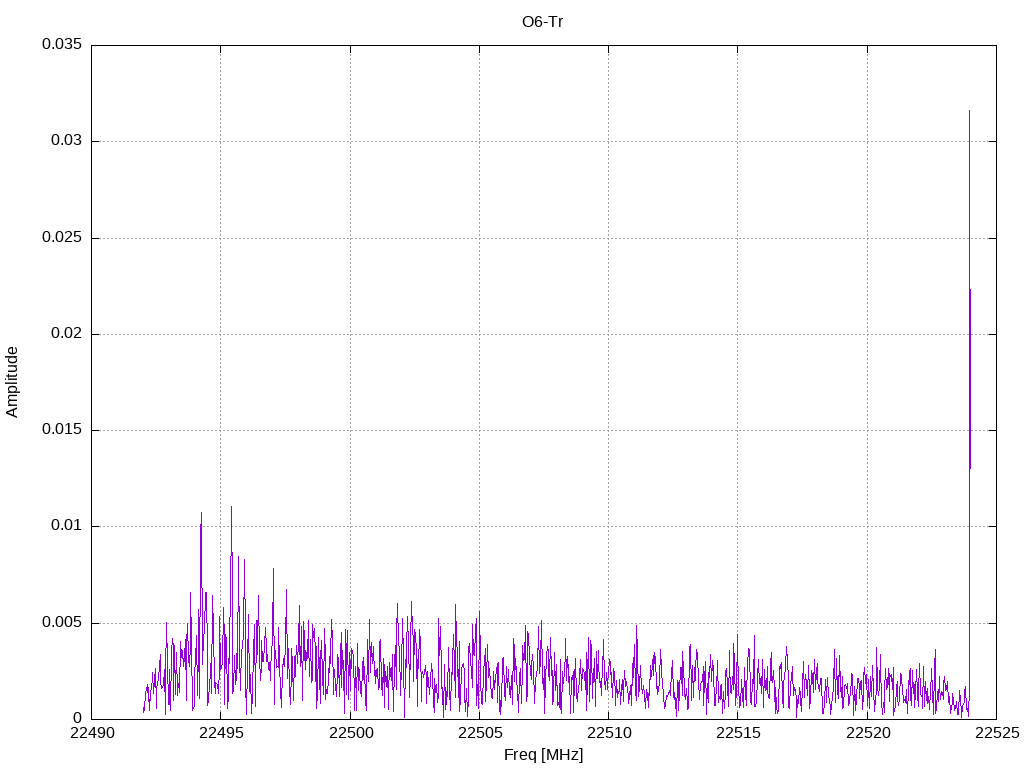1024x768 pixels.
Task: Click the O6-Tr plot title
Action: [x=543, y=22]
